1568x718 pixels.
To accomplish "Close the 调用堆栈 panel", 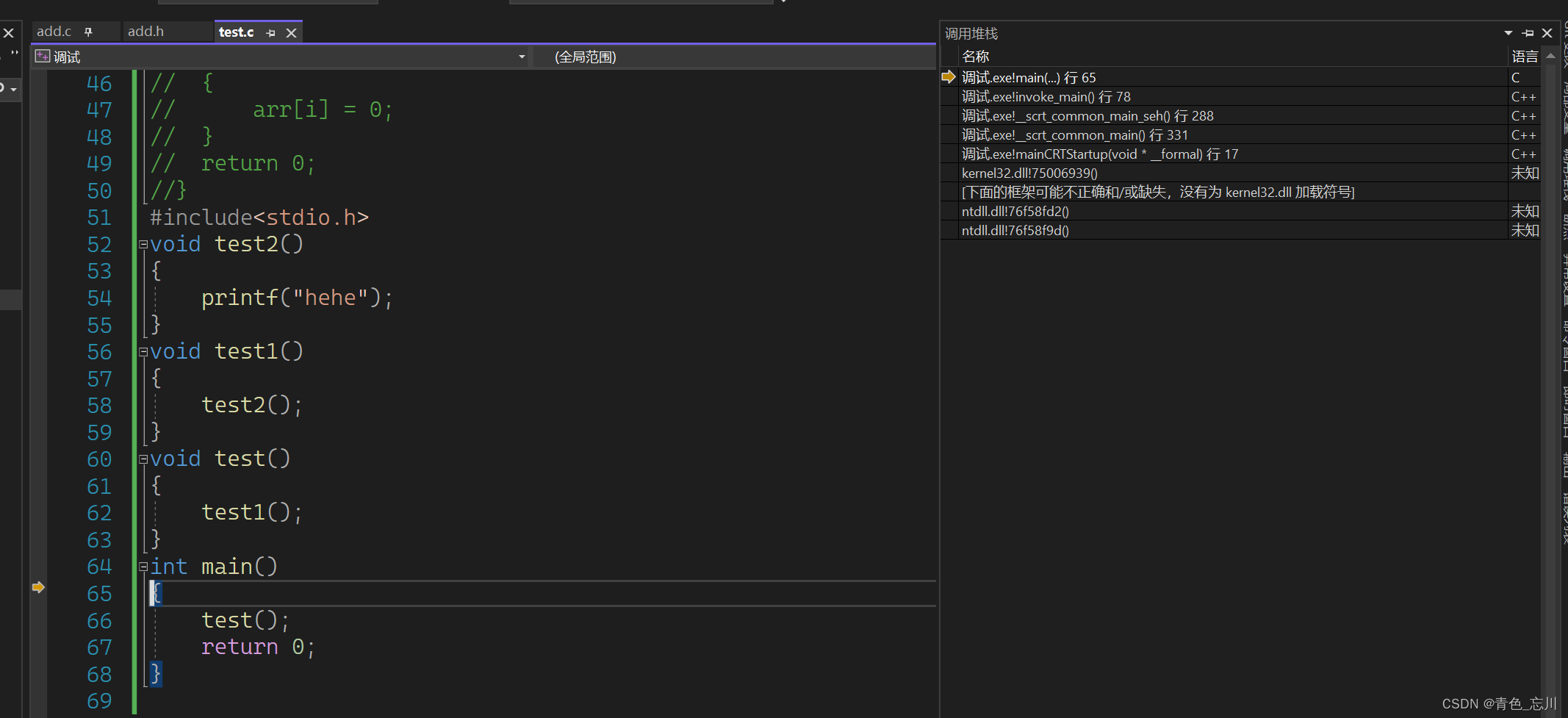I will 1547,33.
